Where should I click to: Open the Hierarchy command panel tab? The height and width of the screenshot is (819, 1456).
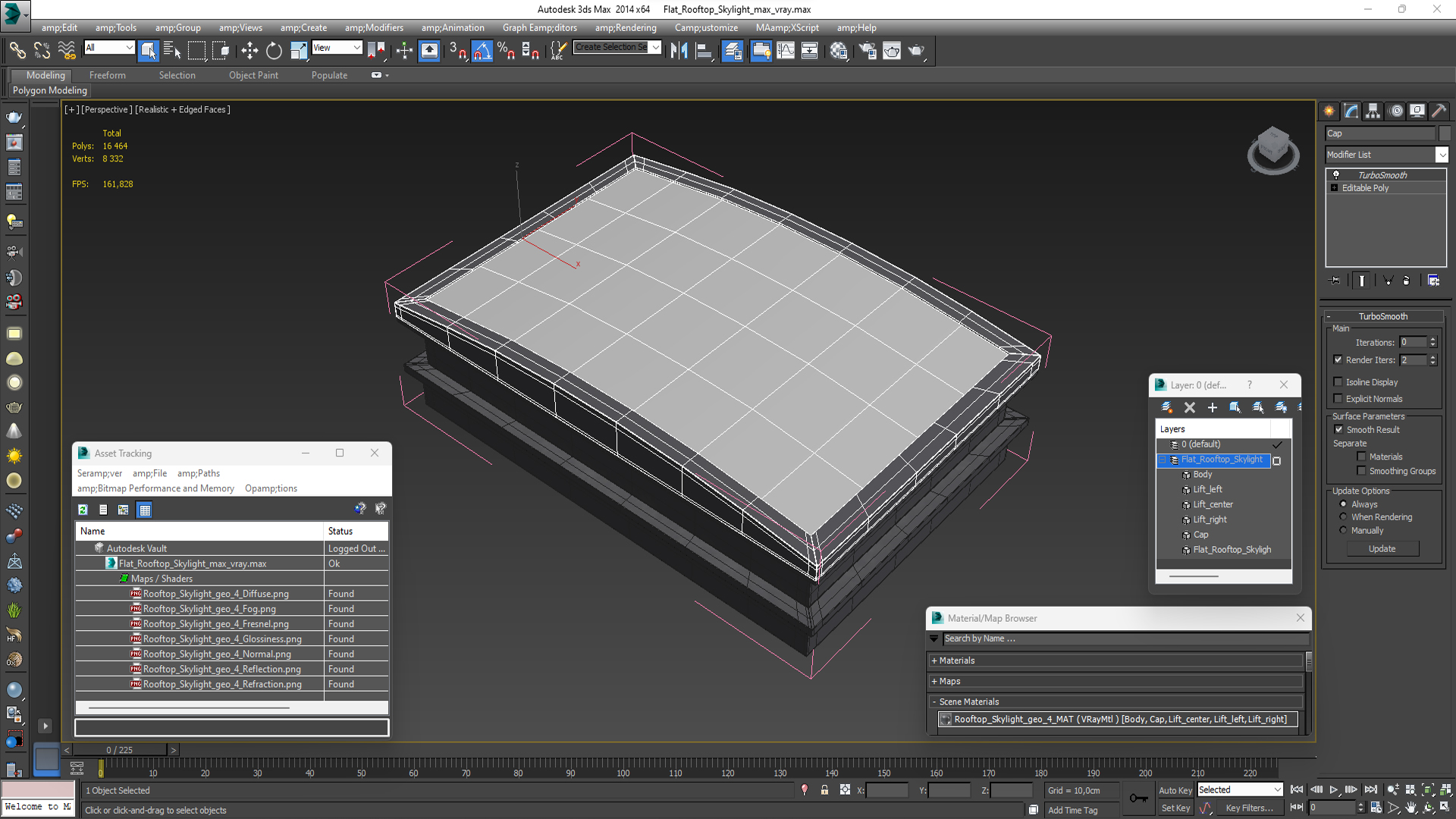(1373, 111)
